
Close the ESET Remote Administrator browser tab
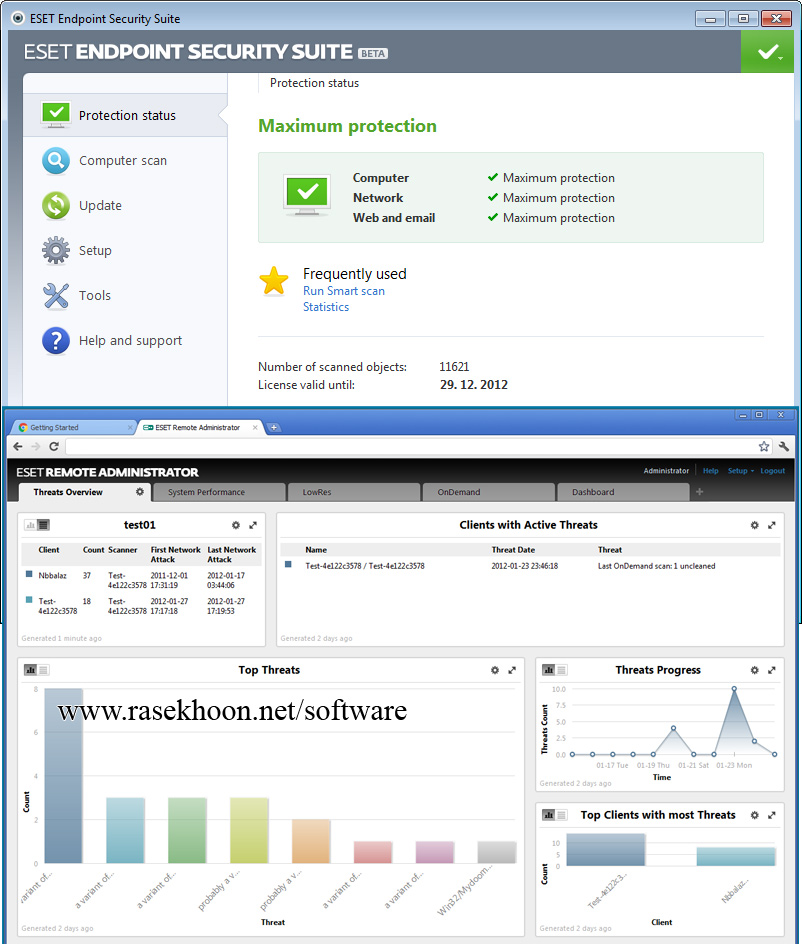[x=255, y=427]
